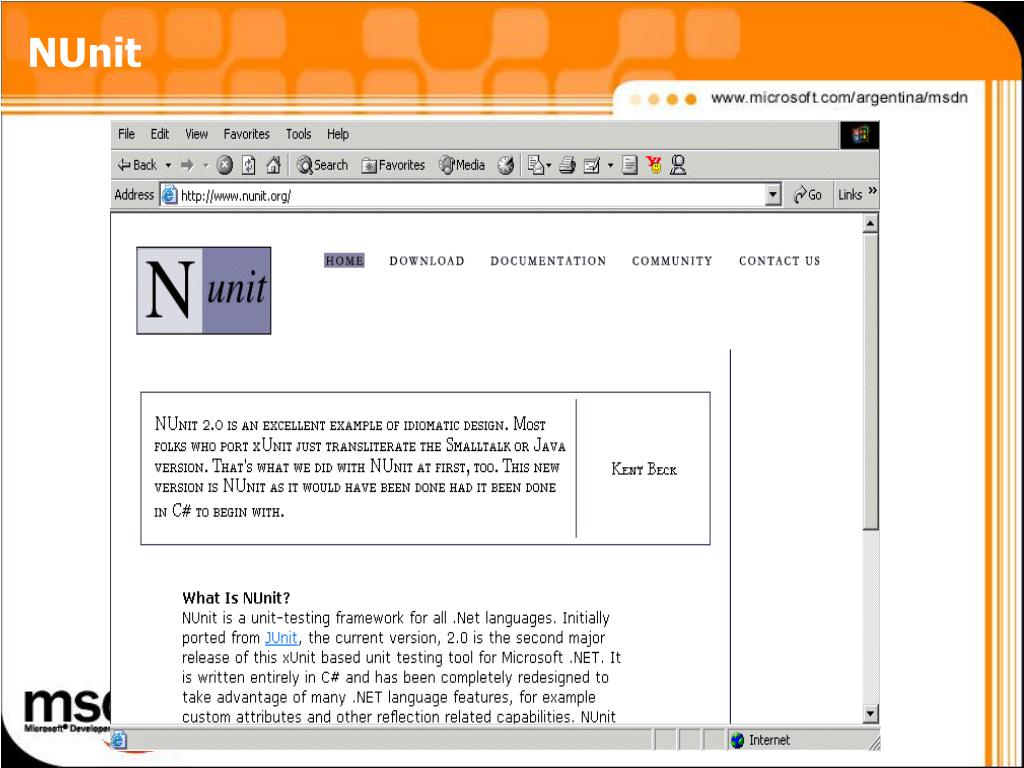1024x768 pixels.
Task: Expand the Mail dropdown arrow
Action: point(549,165)
